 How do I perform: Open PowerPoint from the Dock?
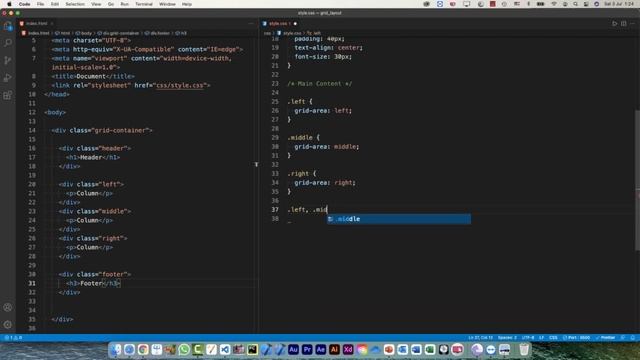389,349
